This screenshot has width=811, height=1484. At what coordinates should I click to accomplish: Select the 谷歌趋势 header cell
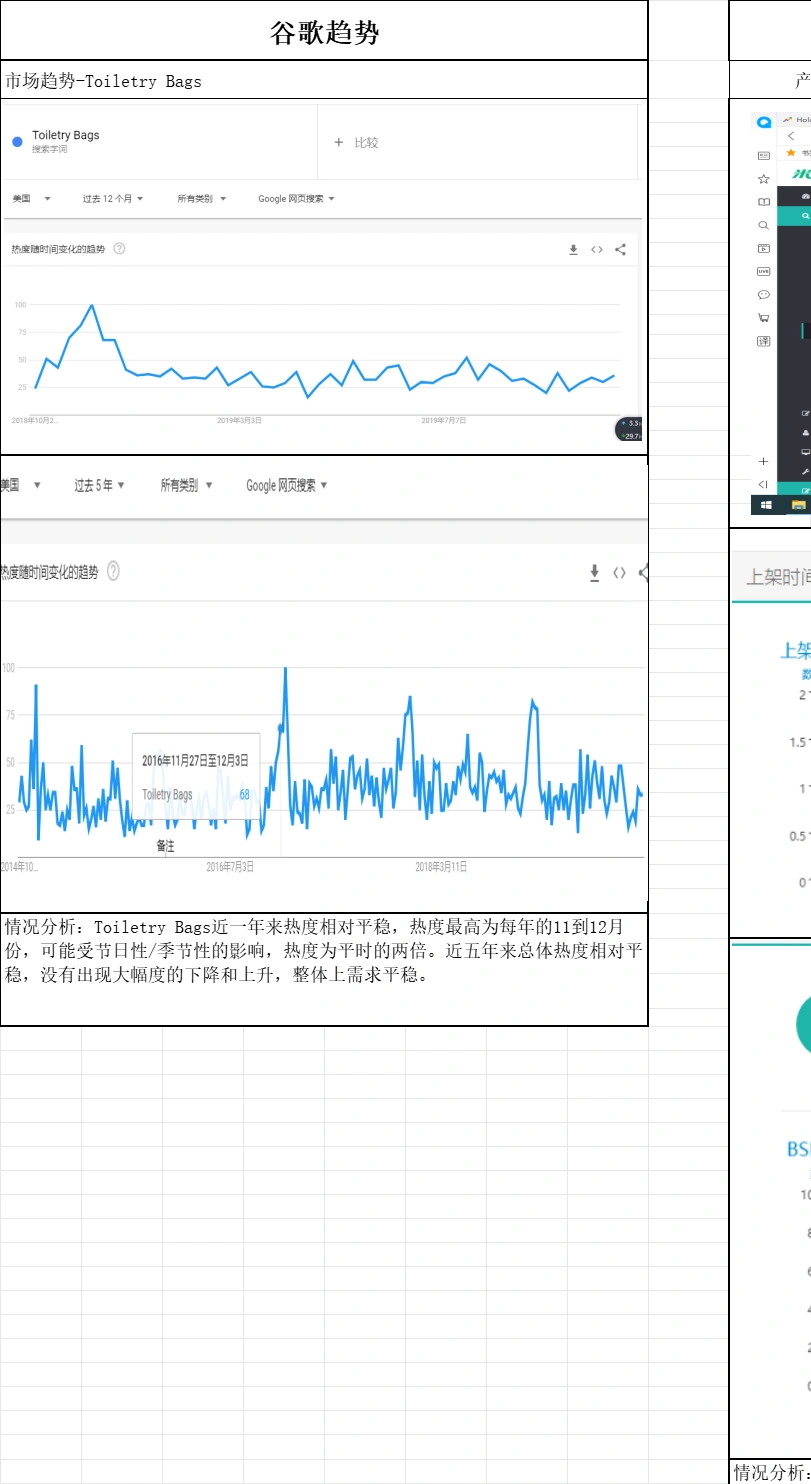324,31
